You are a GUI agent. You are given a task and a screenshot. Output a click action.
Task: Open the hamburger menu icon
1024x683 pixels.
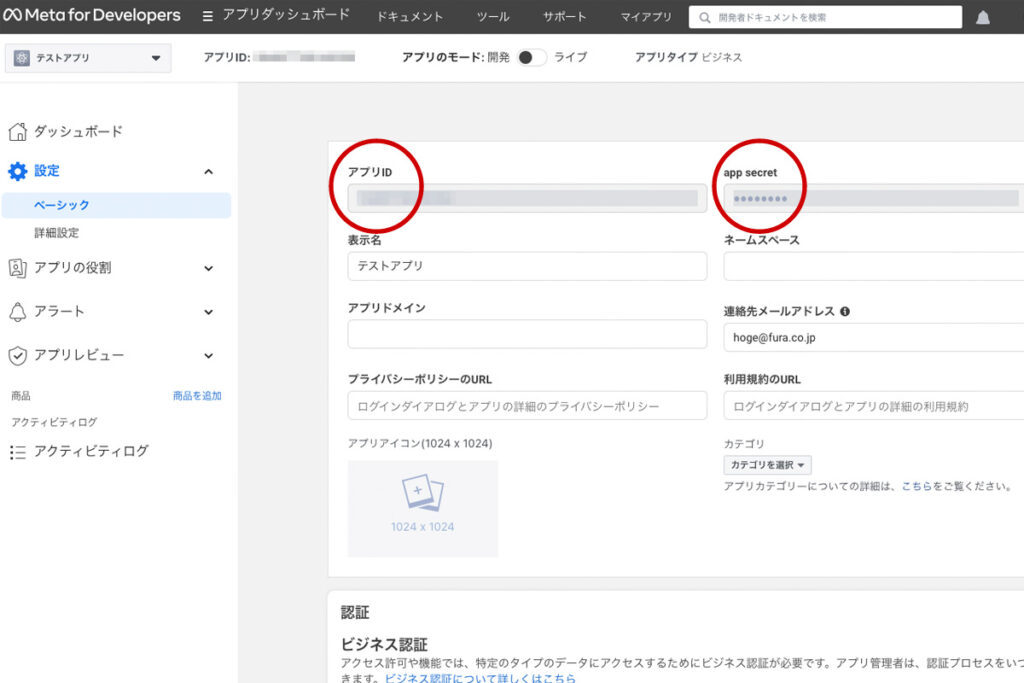208,16
